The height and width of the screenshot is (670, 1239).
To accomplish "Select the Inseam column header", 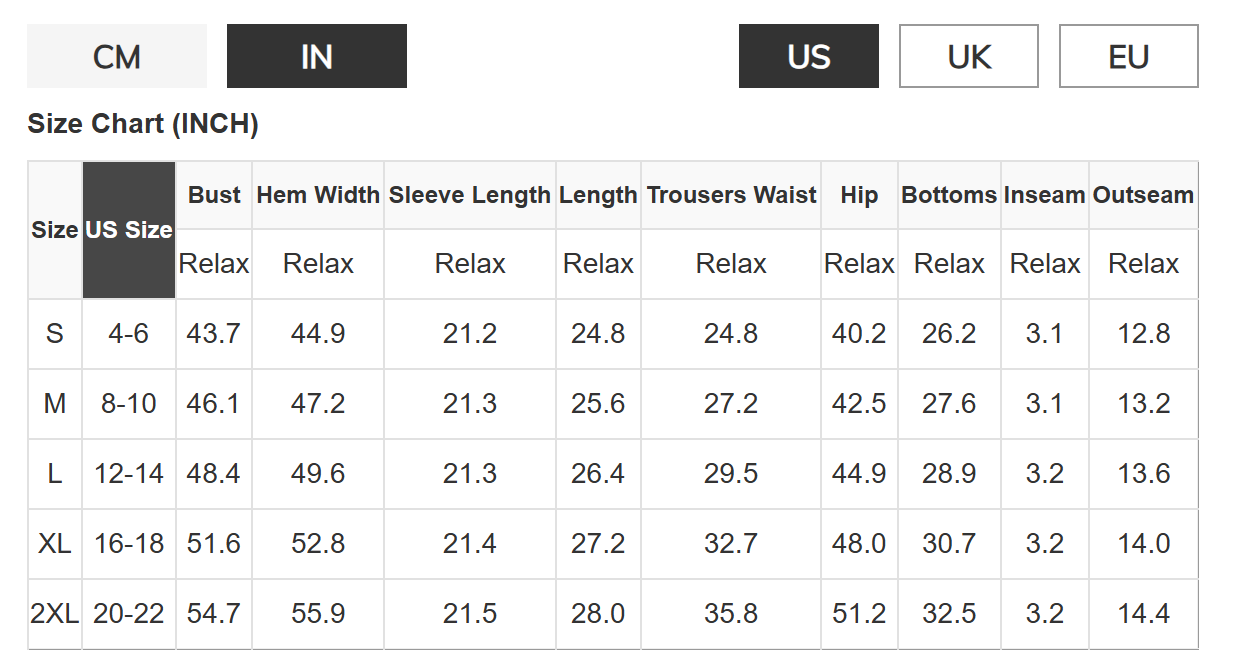I will tap(1044, 195).
